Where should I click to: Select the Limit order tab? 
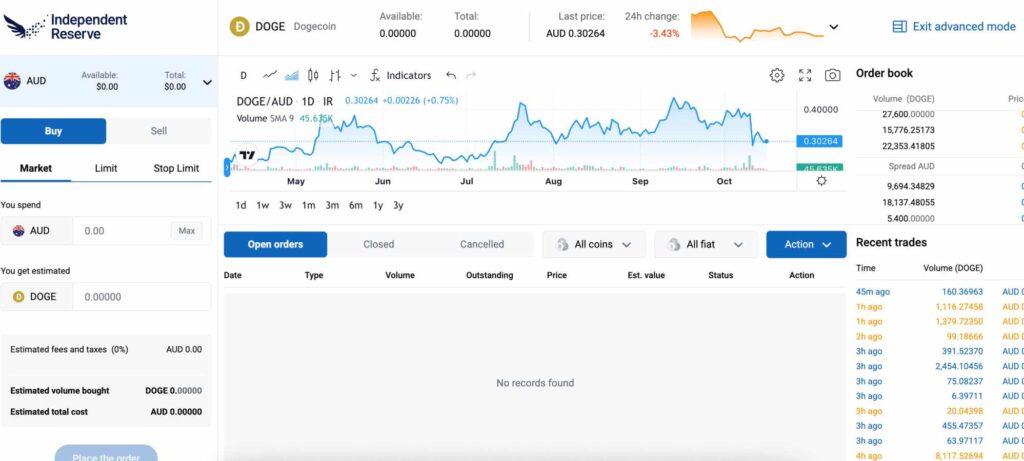coord(106,168)
